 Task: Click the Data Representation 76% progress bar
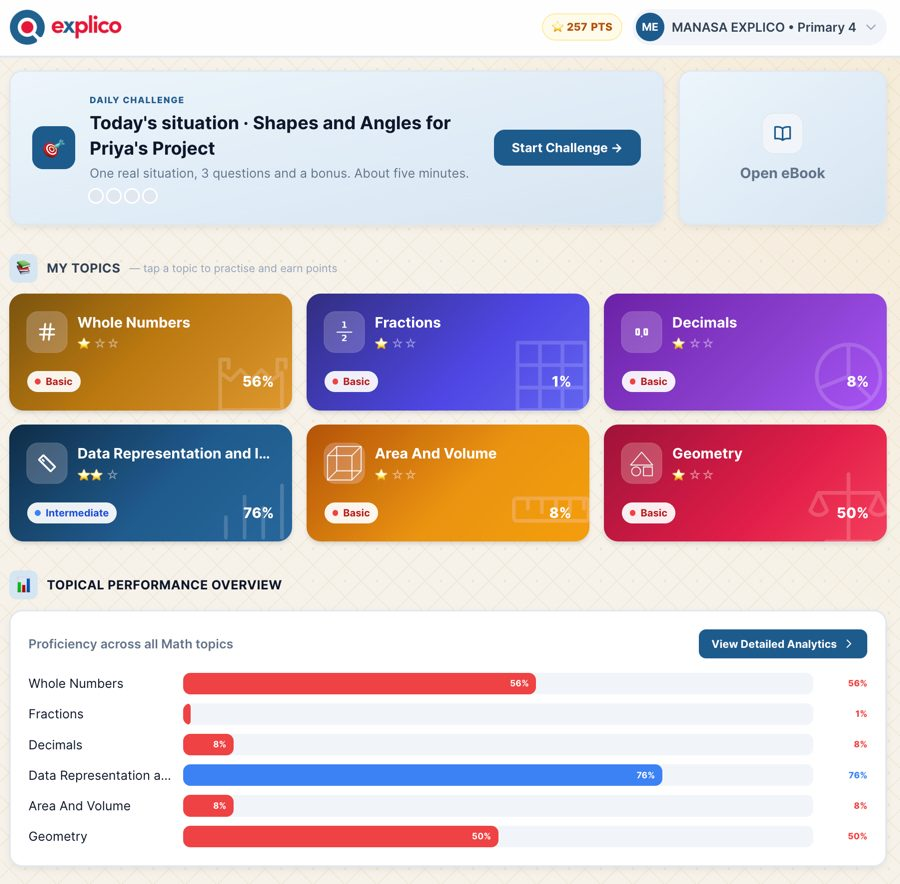(x=422, y=775)
